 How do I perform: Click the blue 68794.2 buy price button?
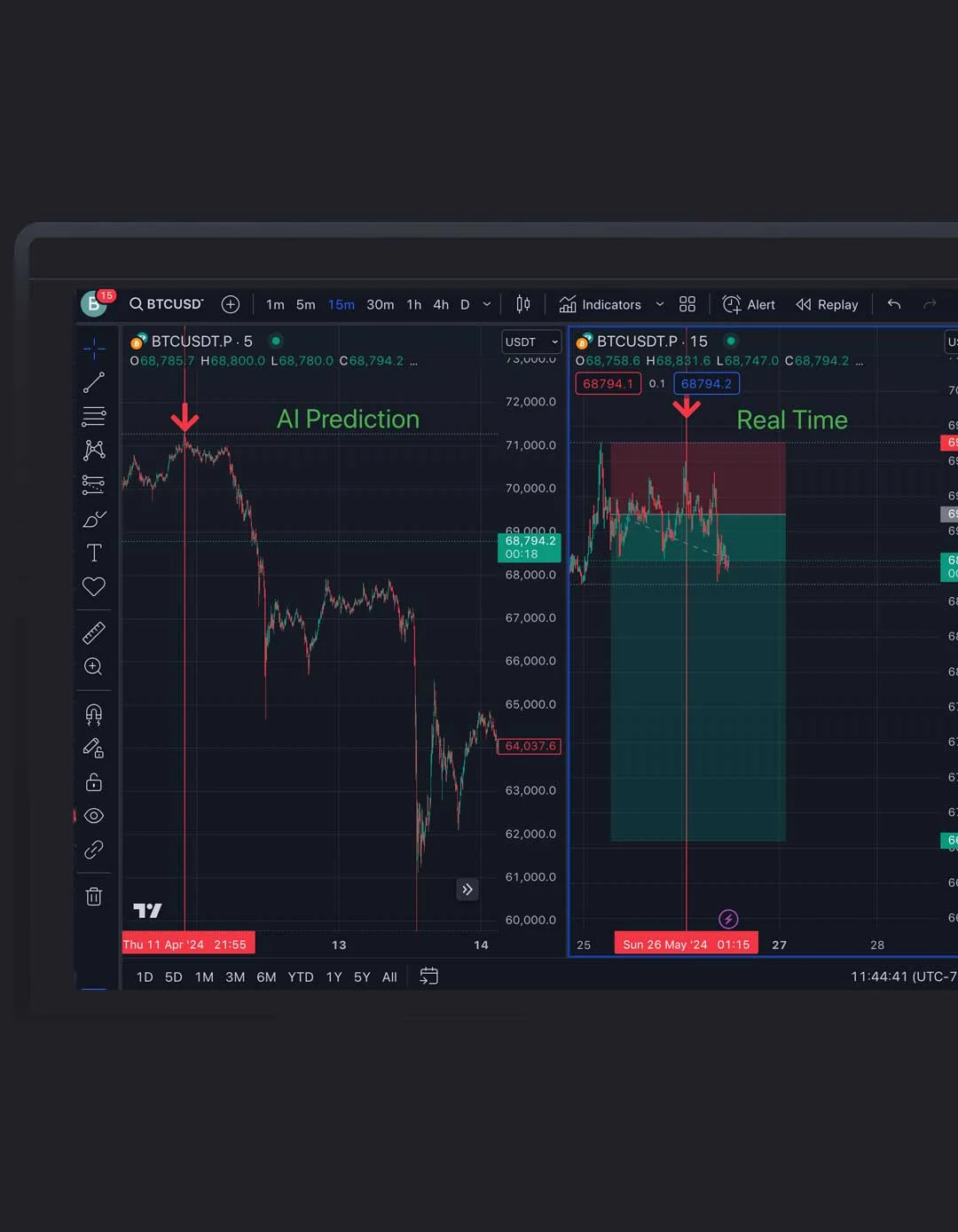point(706,383)
